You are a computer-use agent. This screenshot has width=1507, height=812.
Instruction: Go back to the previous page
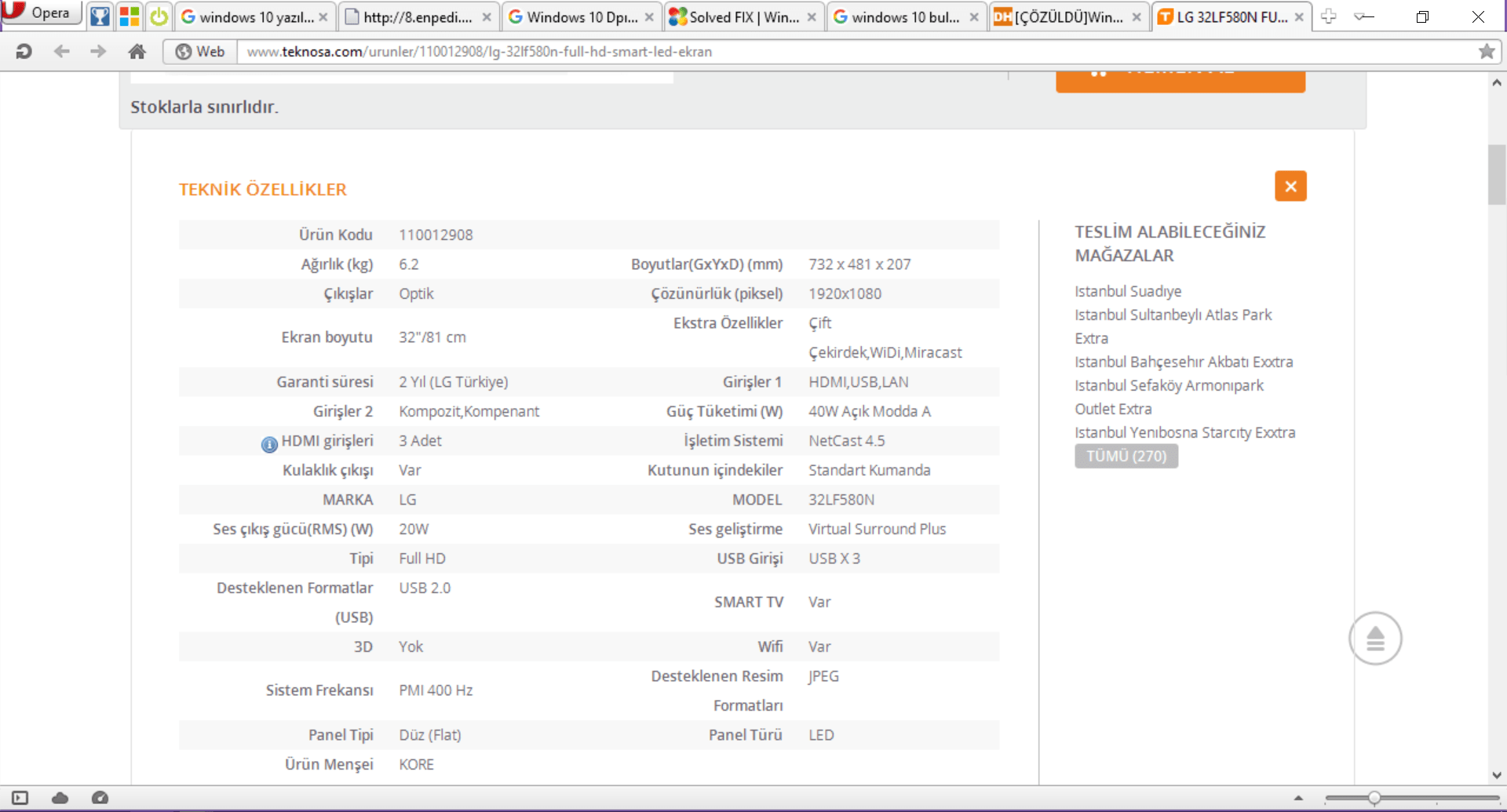pyautogui.click(x=61, y=52)
